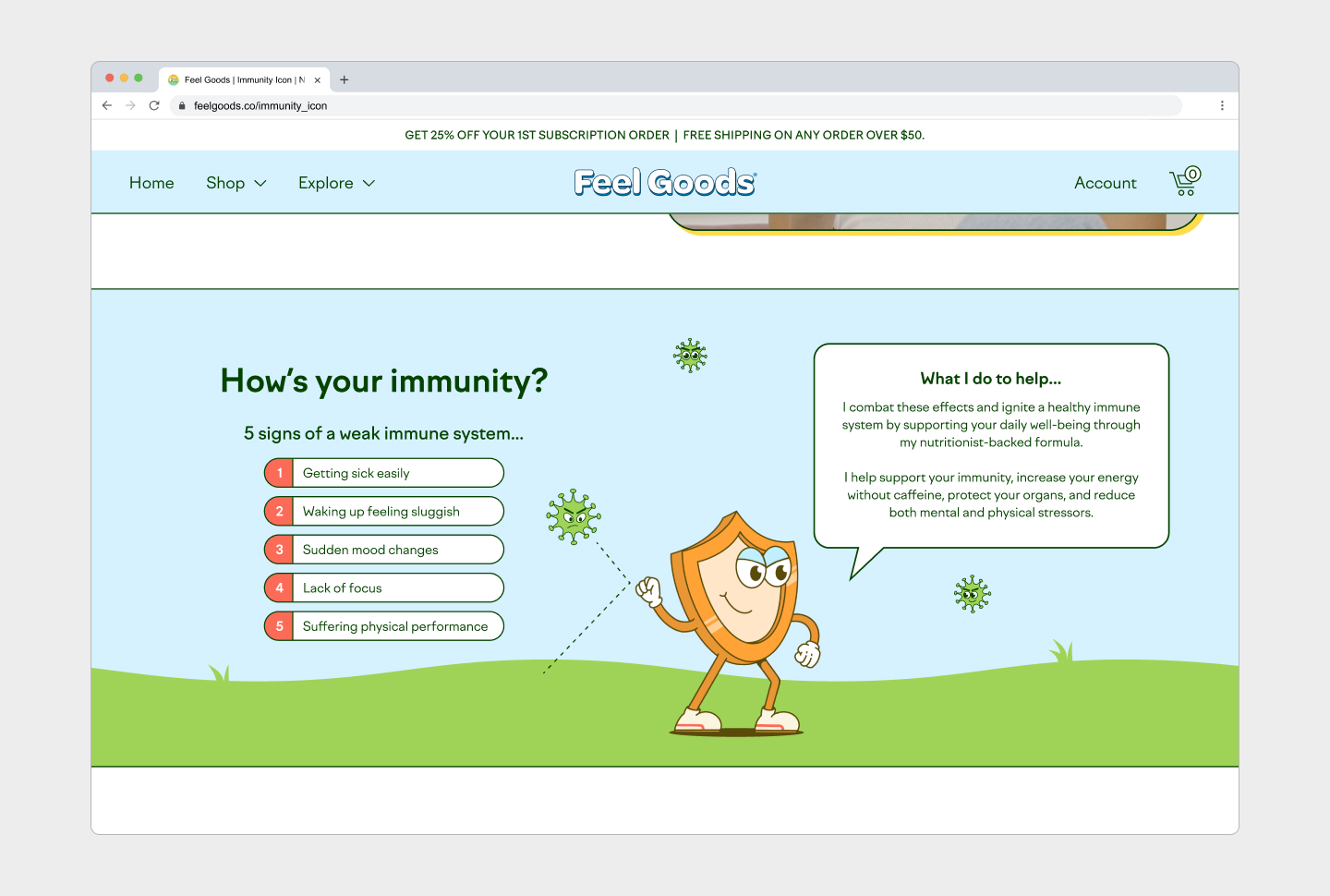Click the cropped photo below the navbar
The height and width of the screenshot is (896, 1330).
(936, 224)
